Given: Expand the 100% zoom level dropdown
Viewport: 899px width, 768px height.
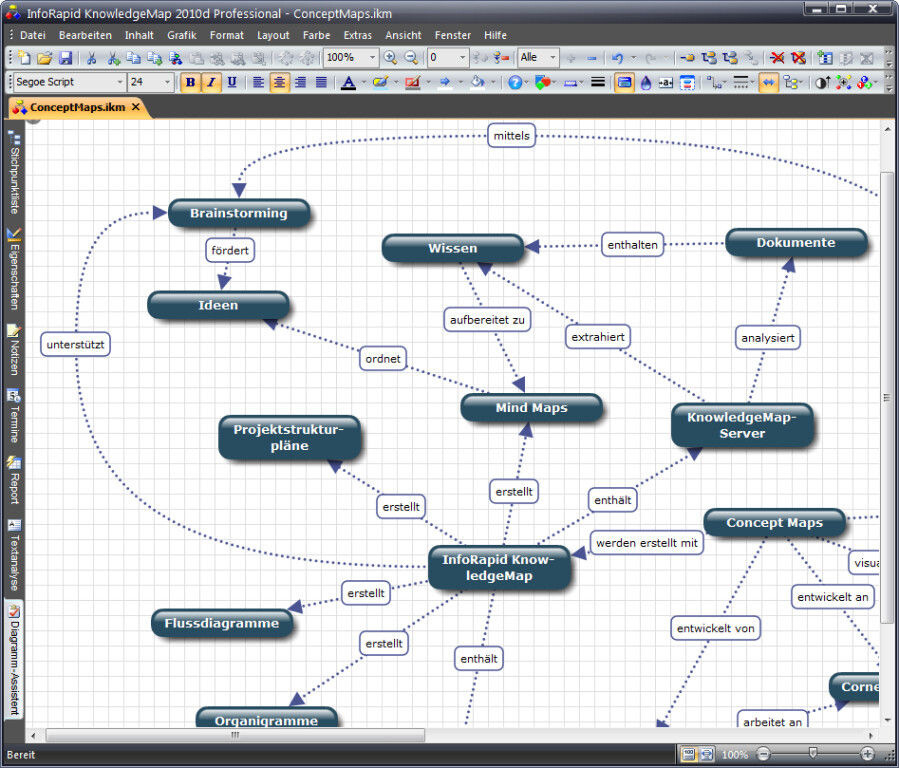Looking at the screenshot, I should 372,58.
